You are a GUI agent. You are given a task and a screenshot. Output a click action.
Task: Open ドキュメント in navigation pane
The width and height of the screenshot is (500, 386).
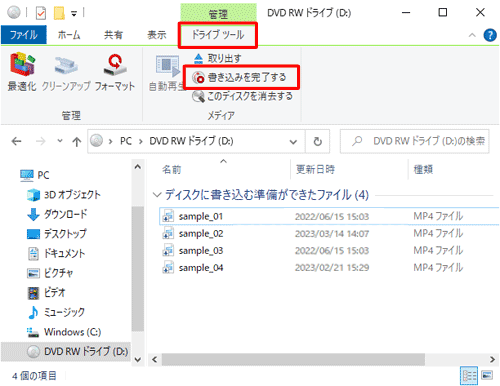(56, 254)
